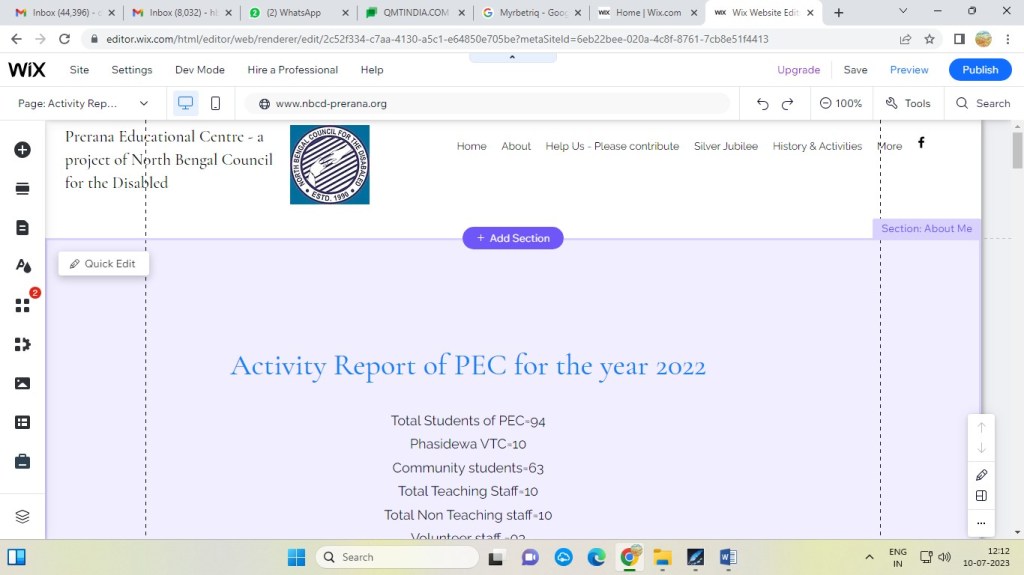Click the Publish button
1024x575 pixels.
(980, 70)
